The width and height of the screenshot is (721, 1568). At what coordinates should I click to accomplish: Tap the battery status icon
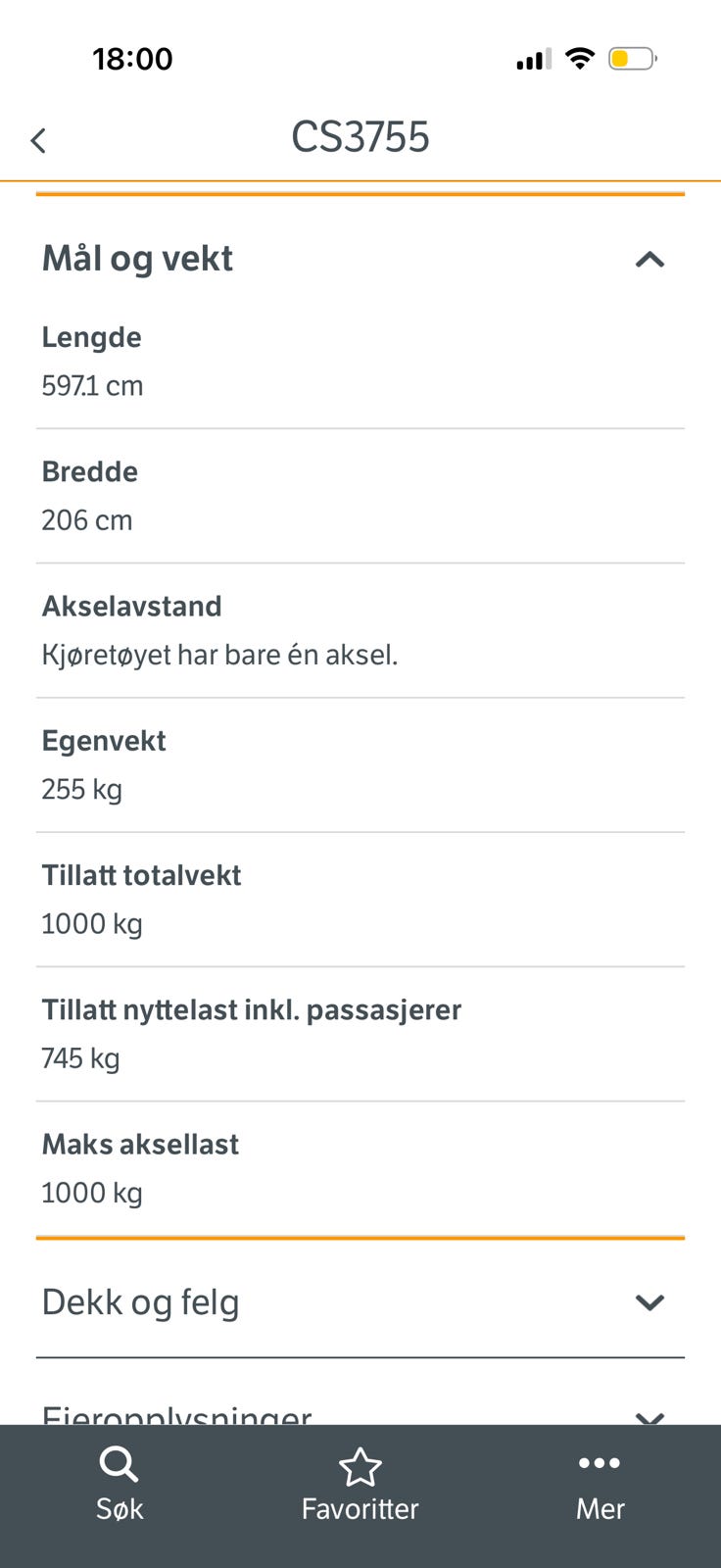pyautogui.click(x=632, y=59)
